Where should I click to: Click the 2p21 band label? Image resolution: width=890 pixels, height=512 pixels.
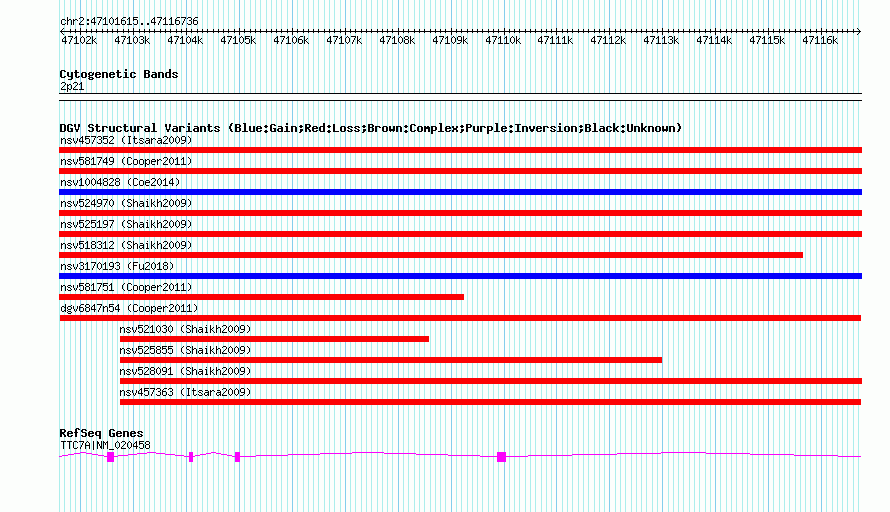pyautogui.click(x=72, y=86)
